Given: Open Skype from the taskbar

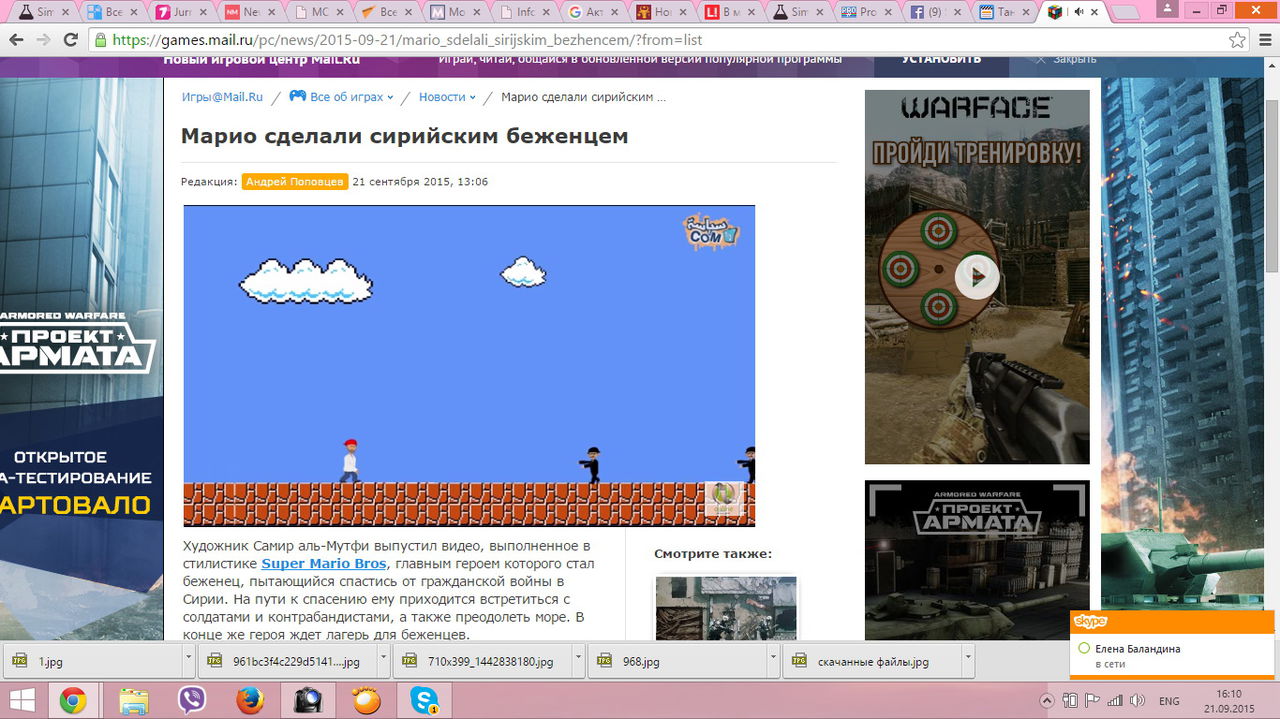Looking at the screenshot, I should [425, 701].
